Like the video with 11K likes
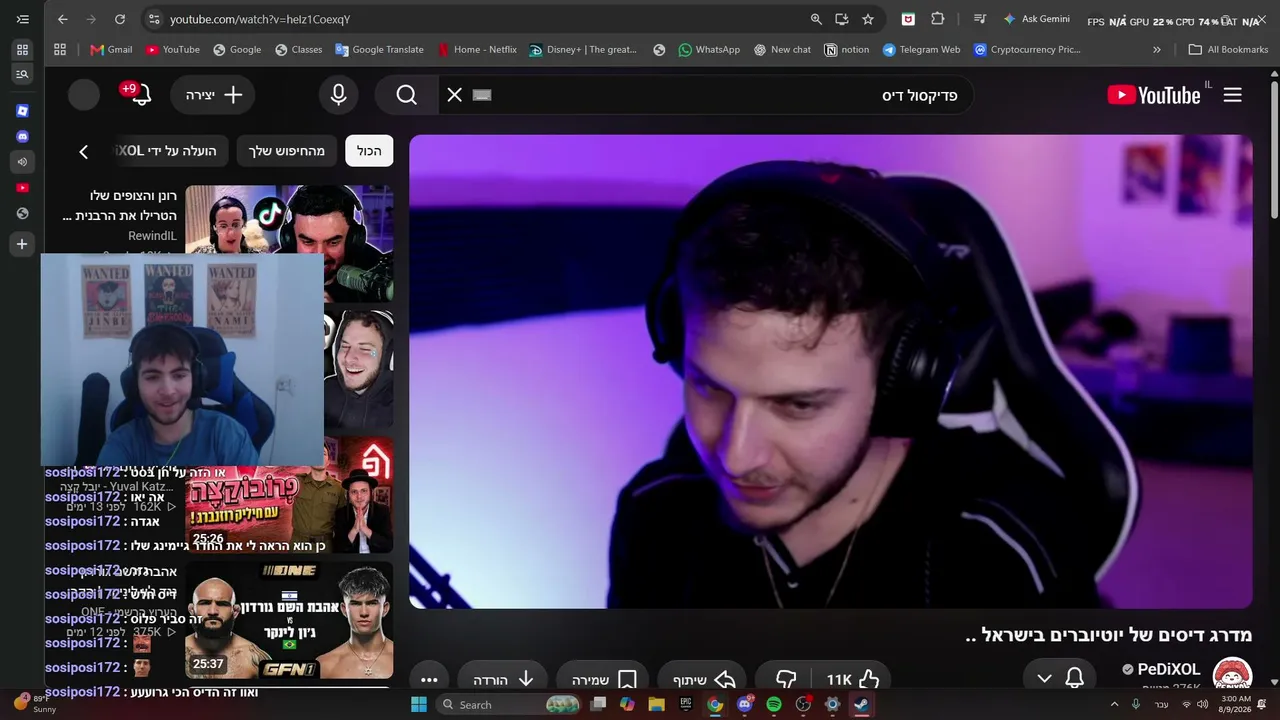 pos(853,679)
